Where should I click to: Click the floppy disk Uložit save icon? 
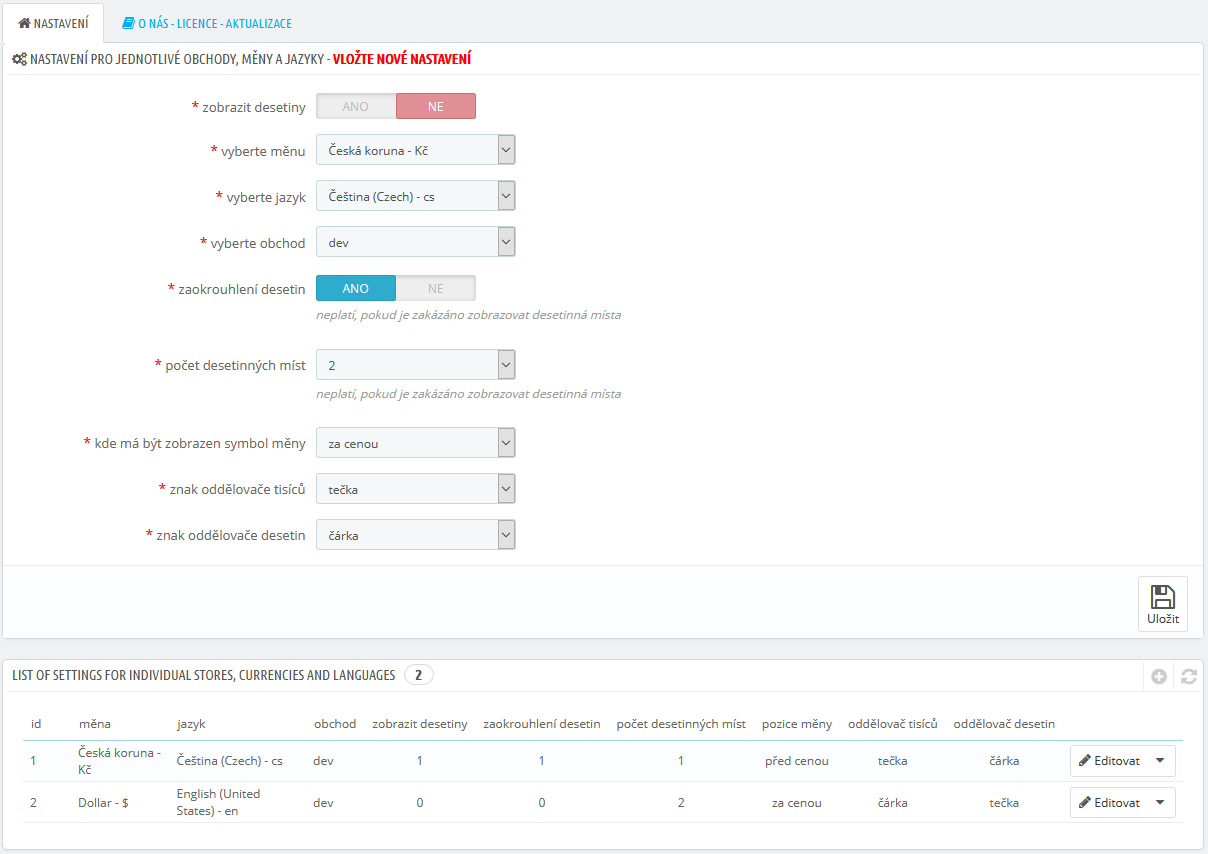[1163, 597]
